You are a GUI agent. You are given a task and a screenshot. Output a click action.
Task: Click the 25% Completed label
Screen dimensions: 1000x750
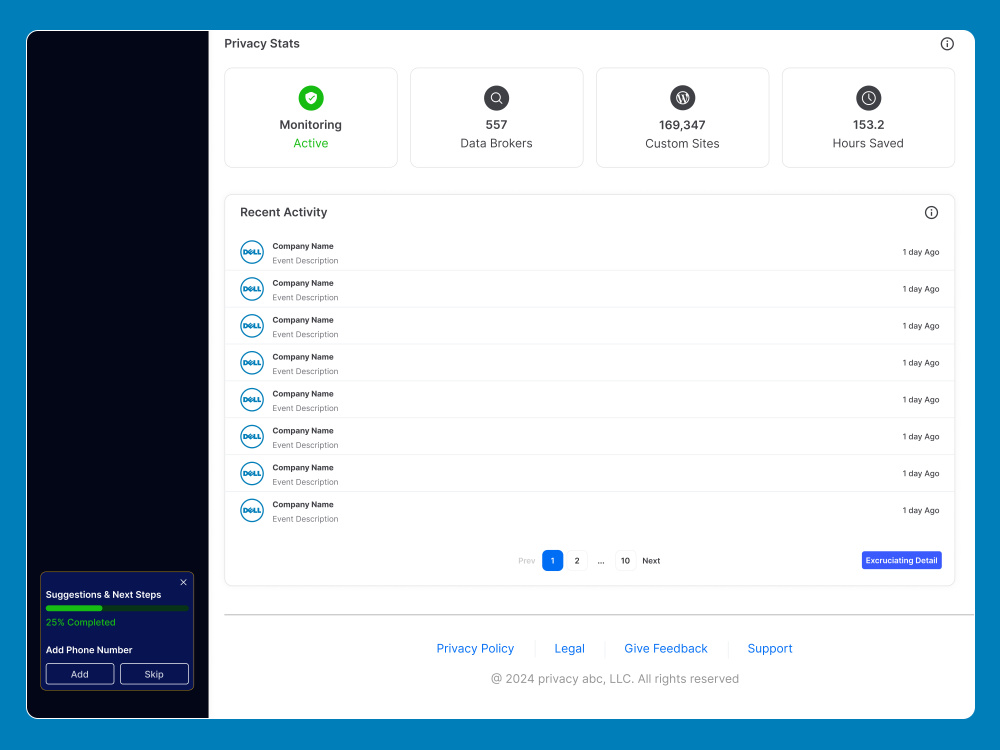(80, 622)
